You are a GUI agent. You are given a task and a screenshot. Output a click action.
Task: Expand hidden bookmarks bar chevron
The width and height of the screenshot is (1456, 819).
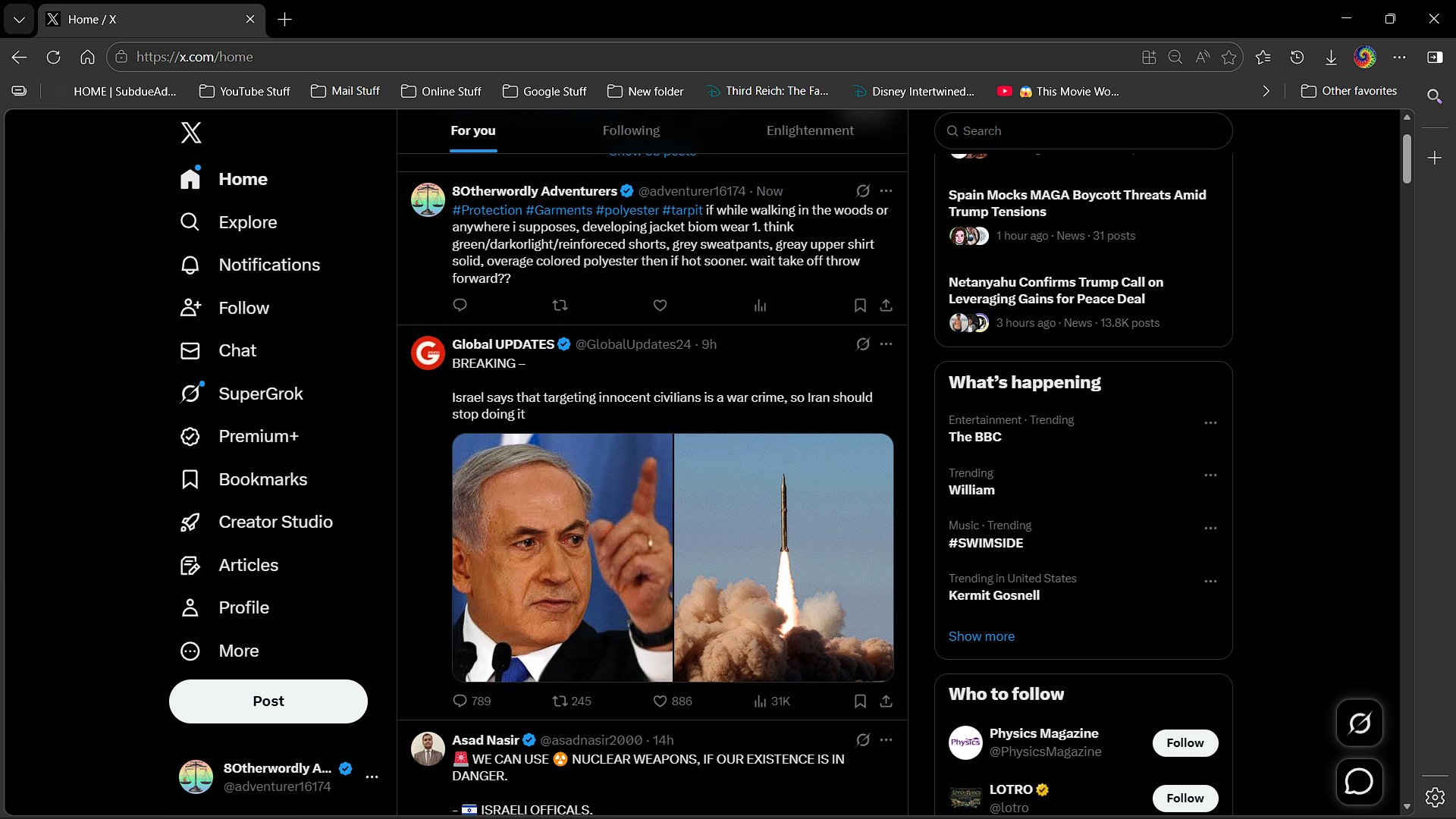[1266, 91]
